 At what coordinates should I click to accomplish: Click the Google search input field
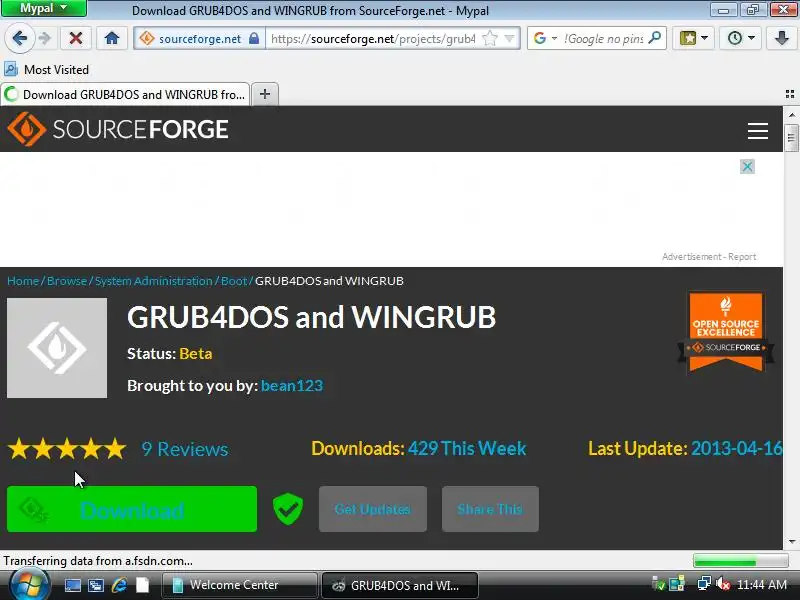coord(604,38)
